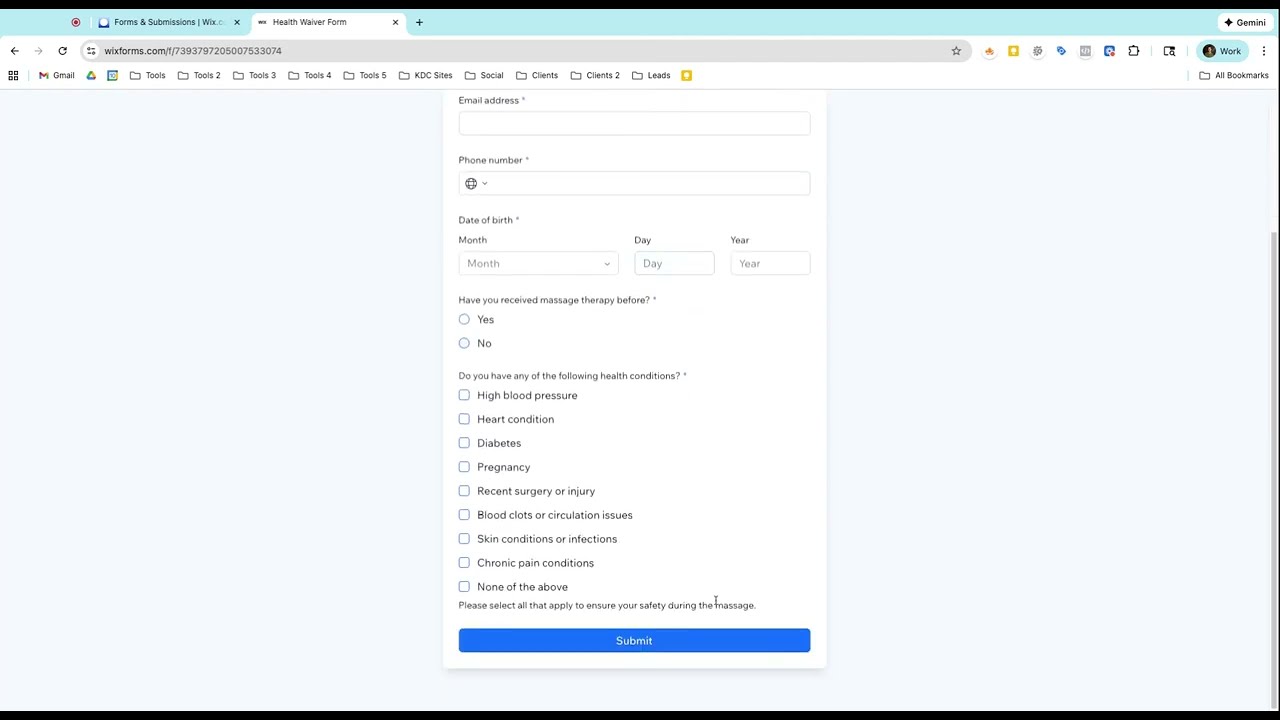This screenshot has width=1280, height=720.
Task: Tick the Pregnancy checkbox
Action: (x=464, y=467)
